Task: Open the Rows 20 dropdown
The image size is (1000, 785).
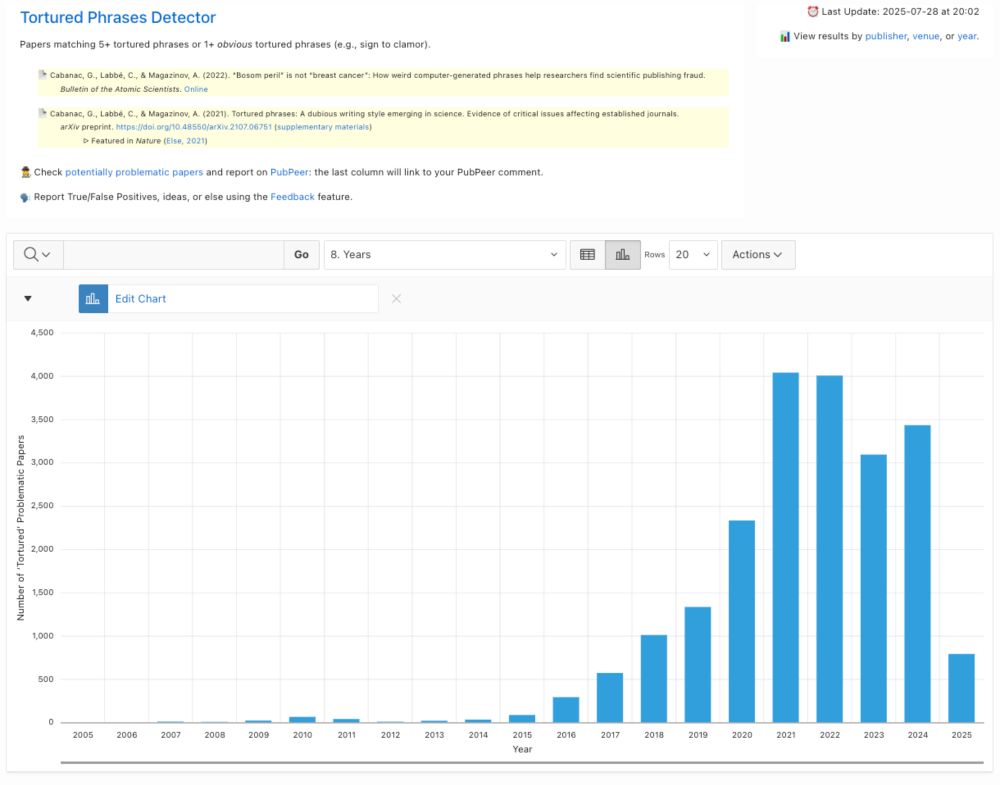Action: click(x=693, y=254)
